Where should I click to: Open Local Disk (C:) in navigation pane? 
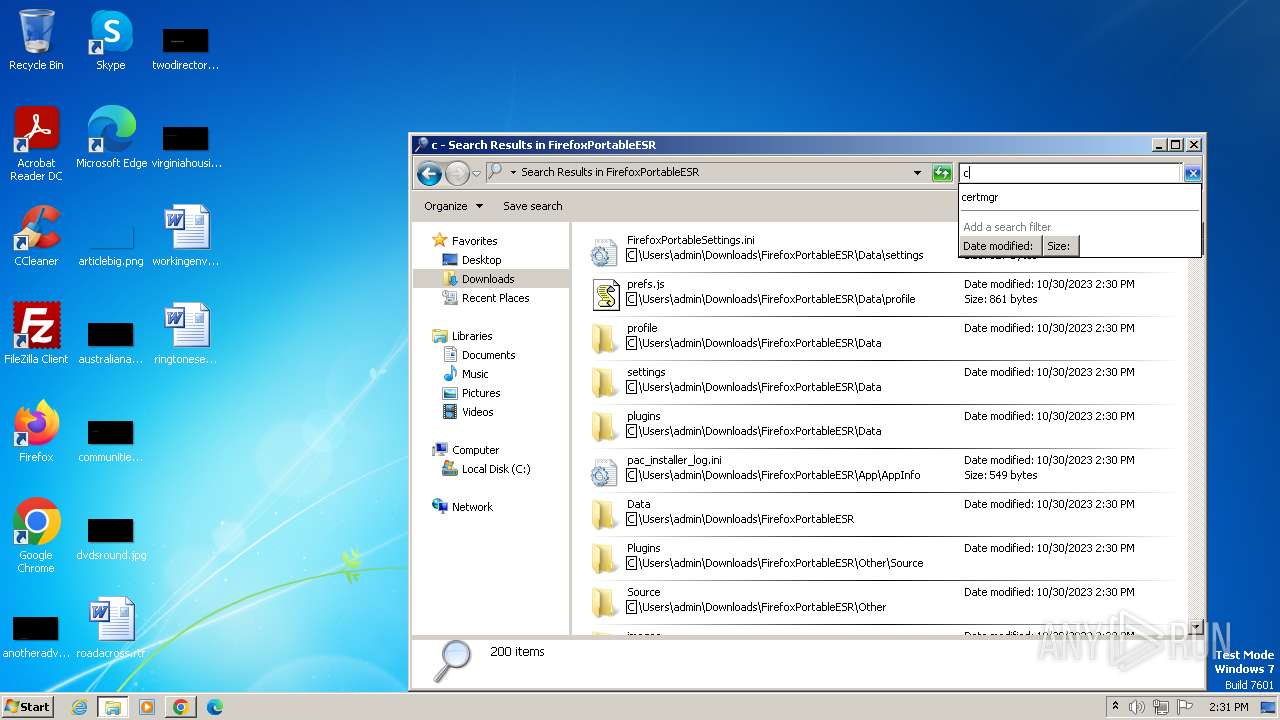tap(496, 469)
